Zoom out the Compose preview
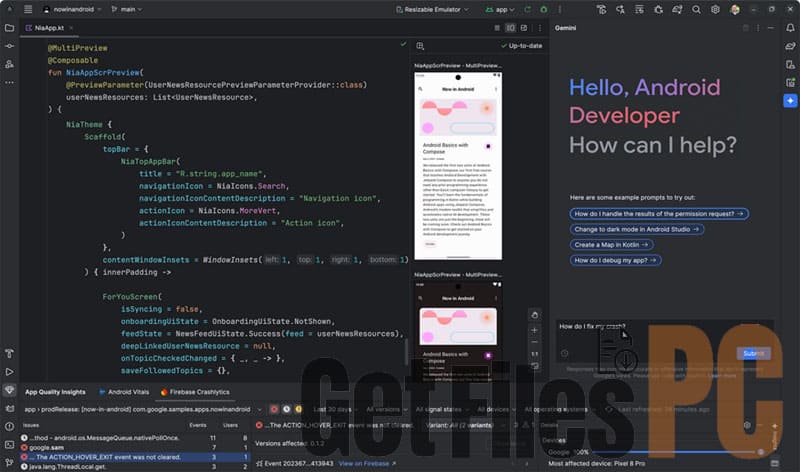The width and height of the screenshot is (800, 472). coord(534,342)
